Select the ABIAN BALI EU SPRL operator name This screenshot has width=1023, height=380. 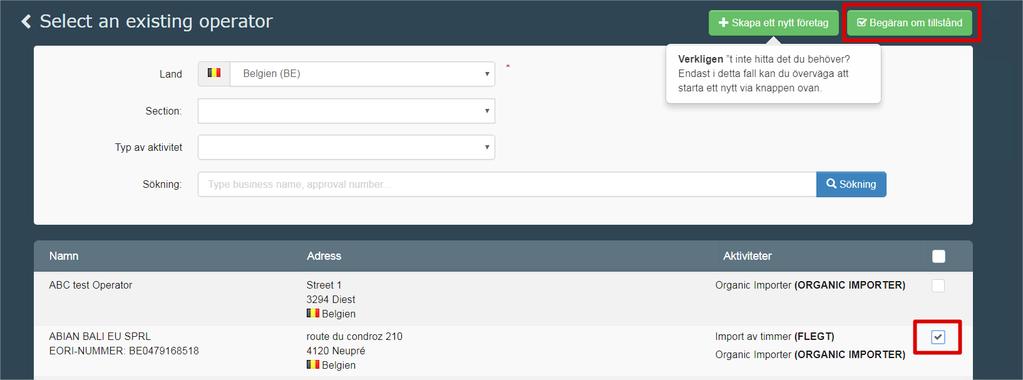(x=100, y=337)
